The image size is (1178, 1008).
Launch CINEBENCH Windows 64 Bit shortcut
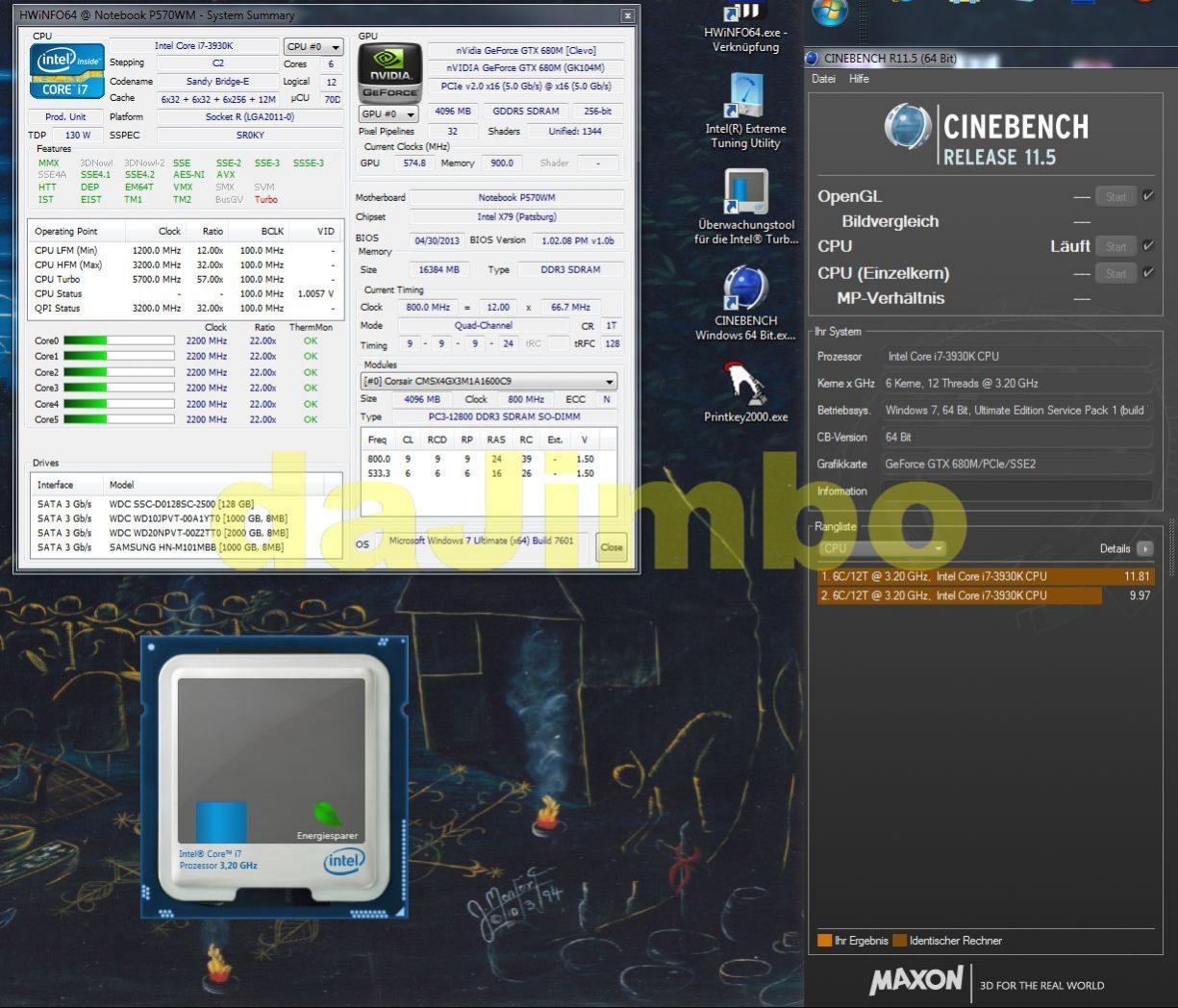tap(745, 303)
